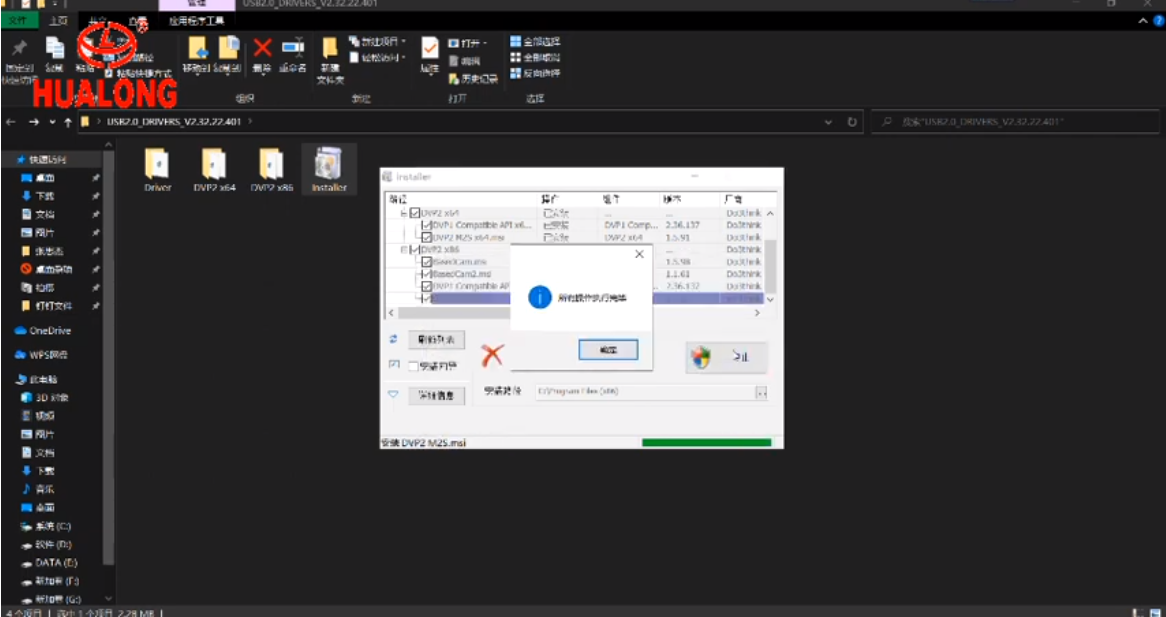Click the Manage (管理) contextual tab
The width and height of the screenshot is (1166, 617).
click(196, 4)
